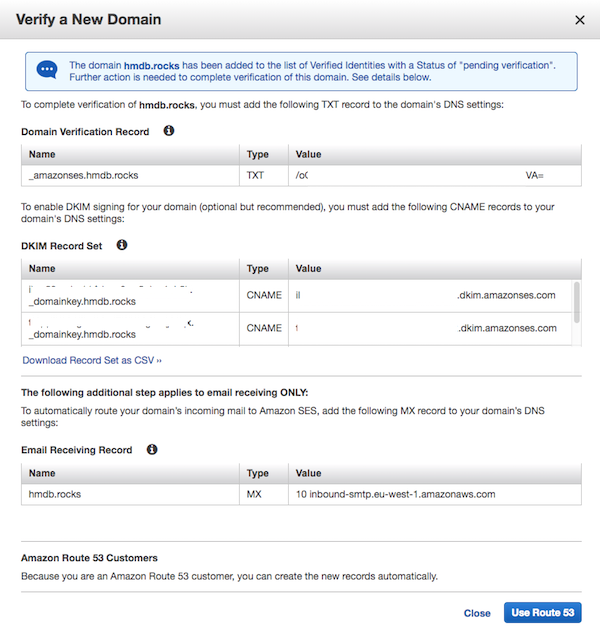
Task: Open the info icon beside Email Receiving Record
Action: point(152,450)
